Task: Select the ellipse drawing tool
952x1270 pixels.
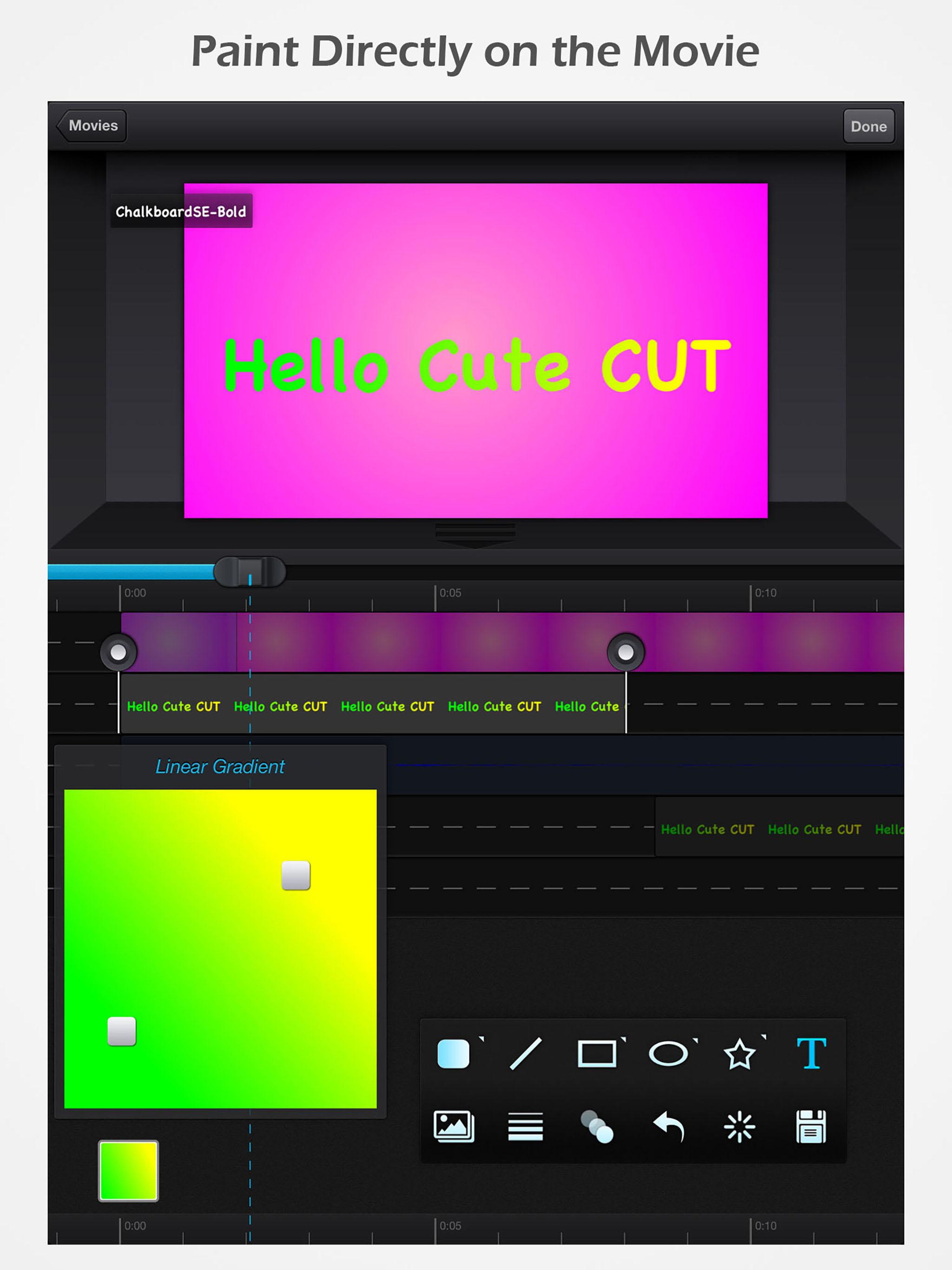Action: tap(668, 1055)
